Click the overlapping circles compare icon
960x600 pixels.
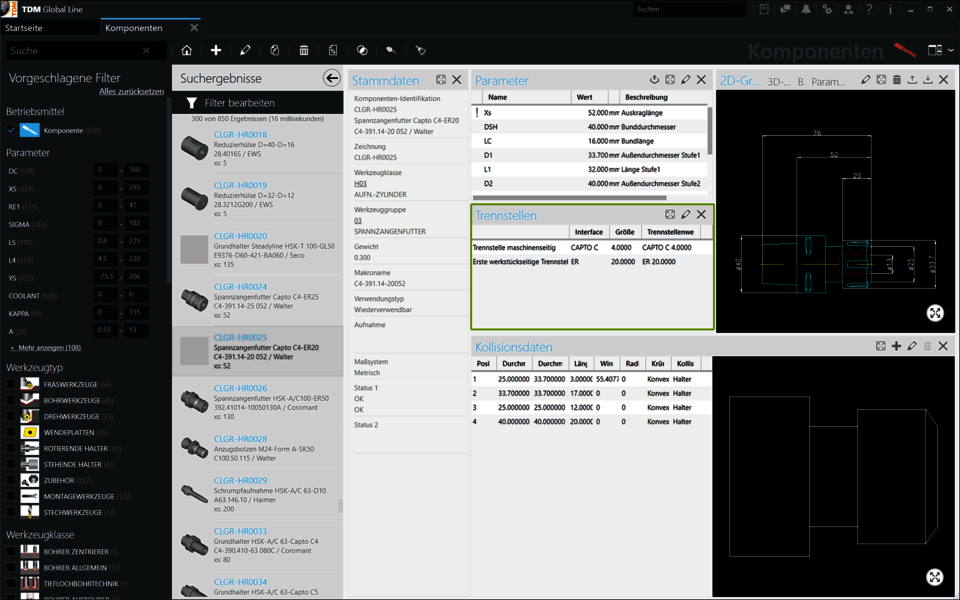click(x=362, y=50)
